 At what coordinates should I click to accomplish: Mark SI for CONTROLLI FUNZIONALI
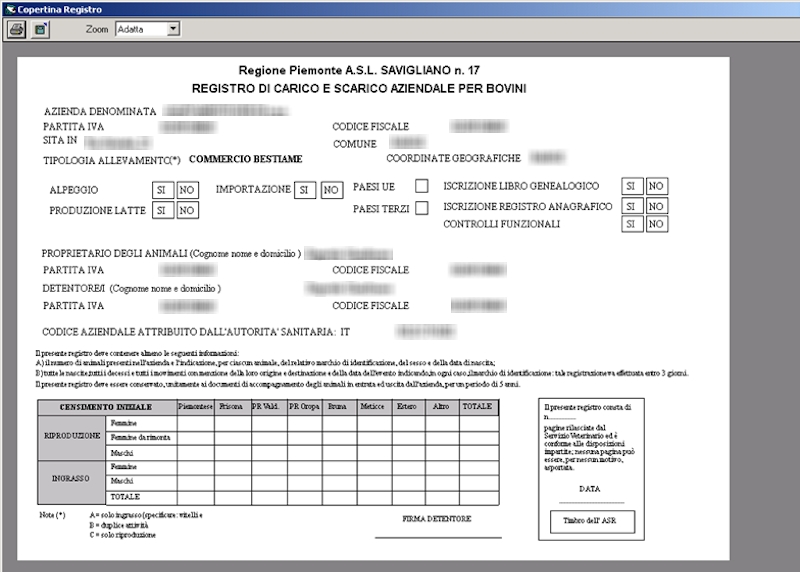coord(632,224)
